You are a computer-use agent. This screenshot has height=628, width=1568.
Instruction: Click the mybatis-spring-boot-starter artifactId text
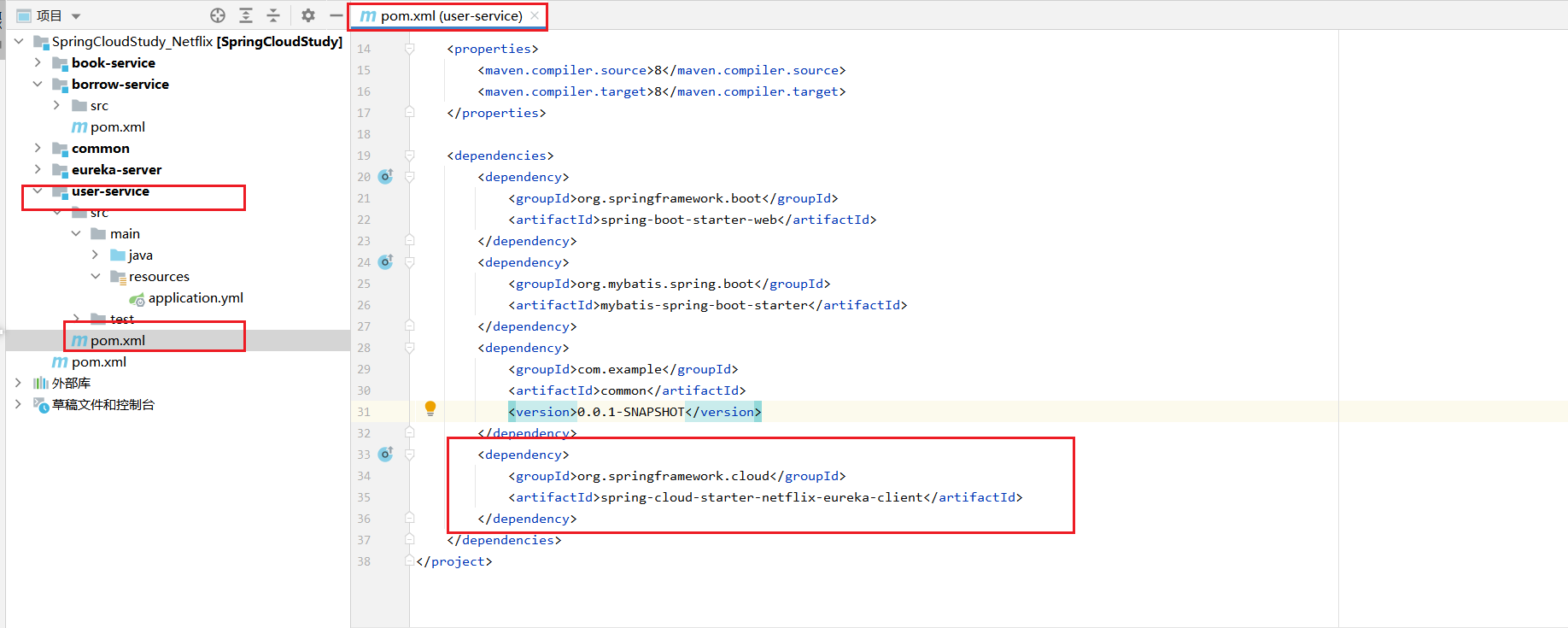pyautogui.click(x=704, y=305)
